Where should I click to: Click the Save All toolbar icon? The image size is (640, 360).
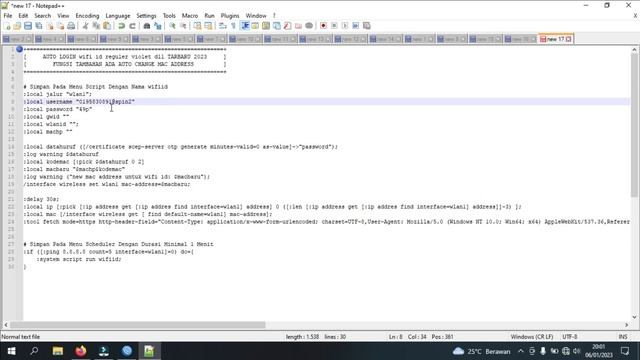pyautogui.click(x=39, y=26)
